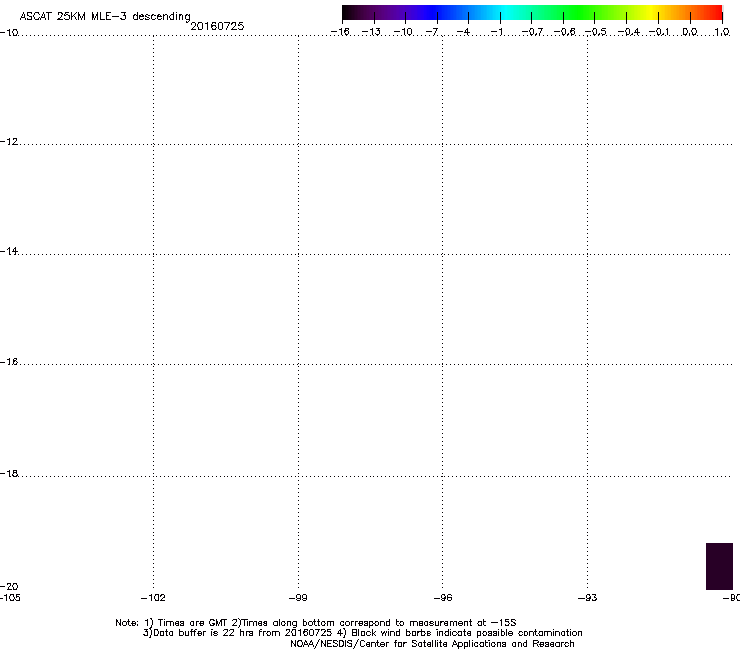The image size is (740, 650).
Task: Click the -18 latitude axis label
Action: click(9, 473)
